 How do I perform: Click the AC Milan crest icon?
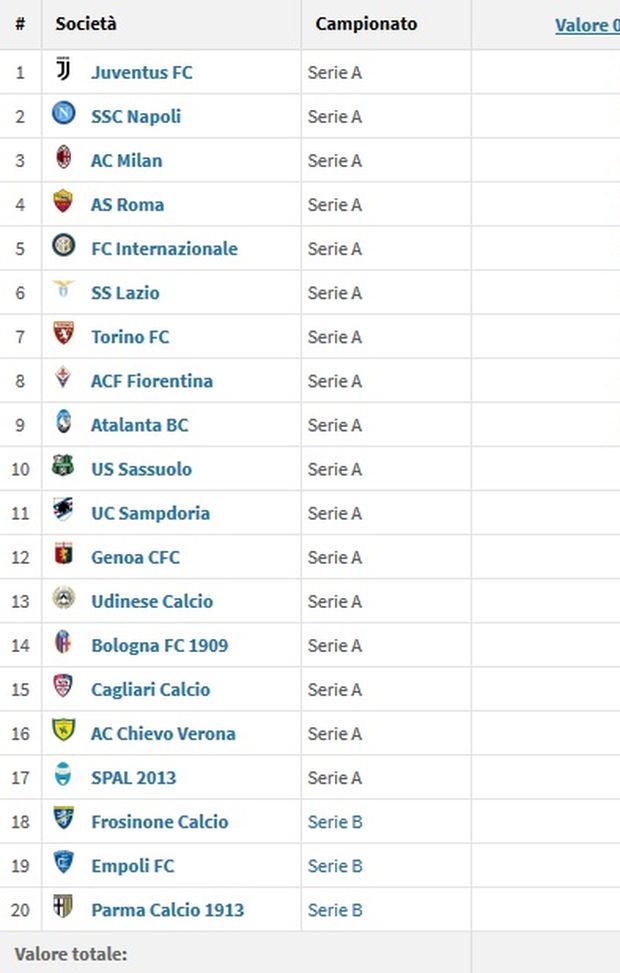point(64,159)
